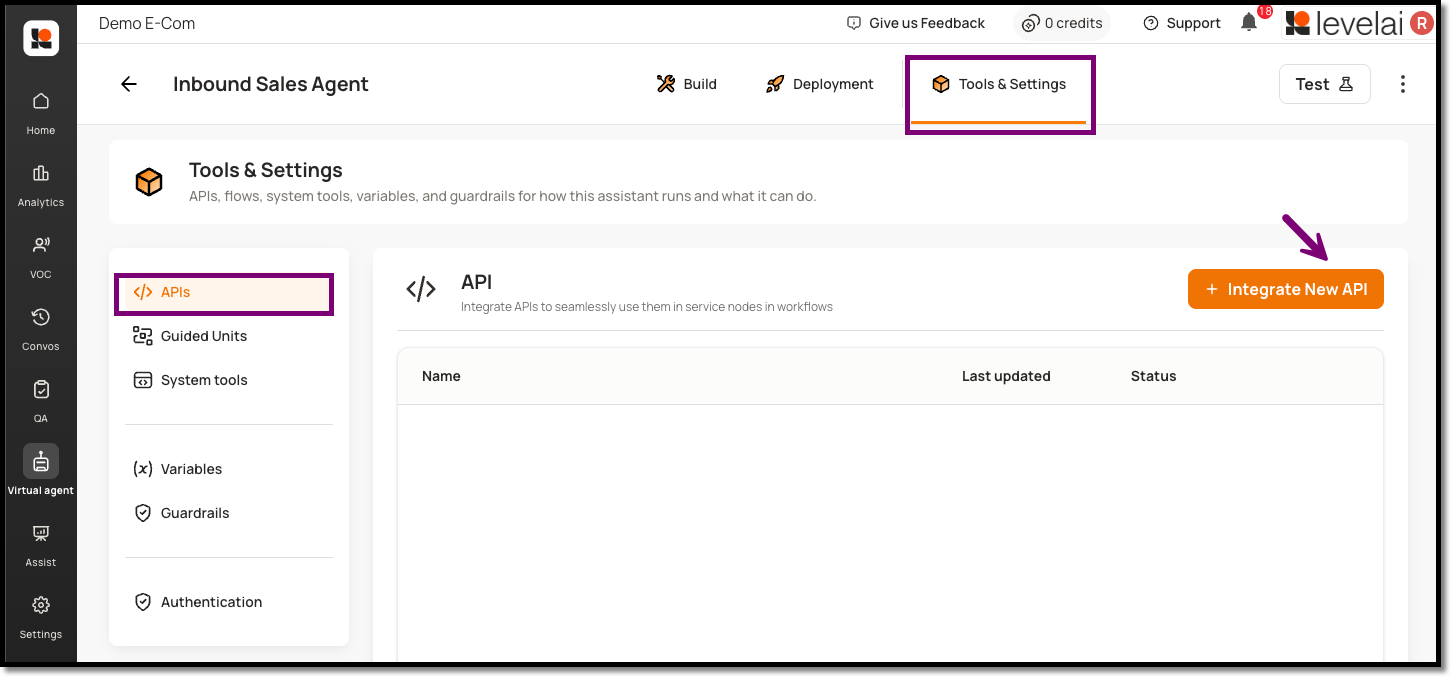
Task: Select the Tools & Settings tab
Action: [999, 84]
